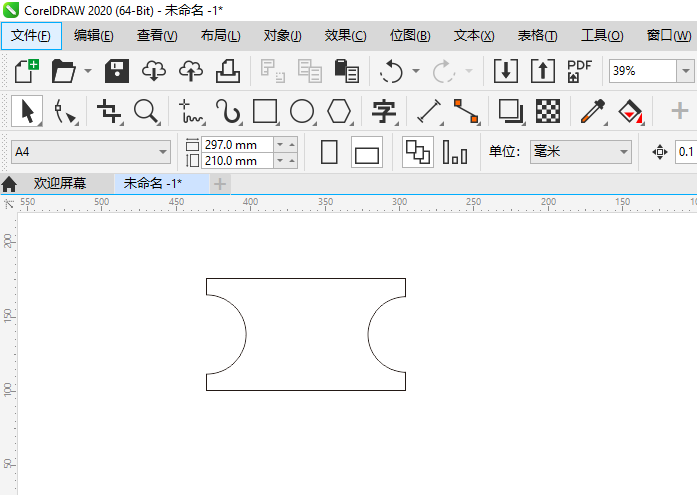Click the Print icon
Viewport: 697px width, 495px height.
pos(228,71)
